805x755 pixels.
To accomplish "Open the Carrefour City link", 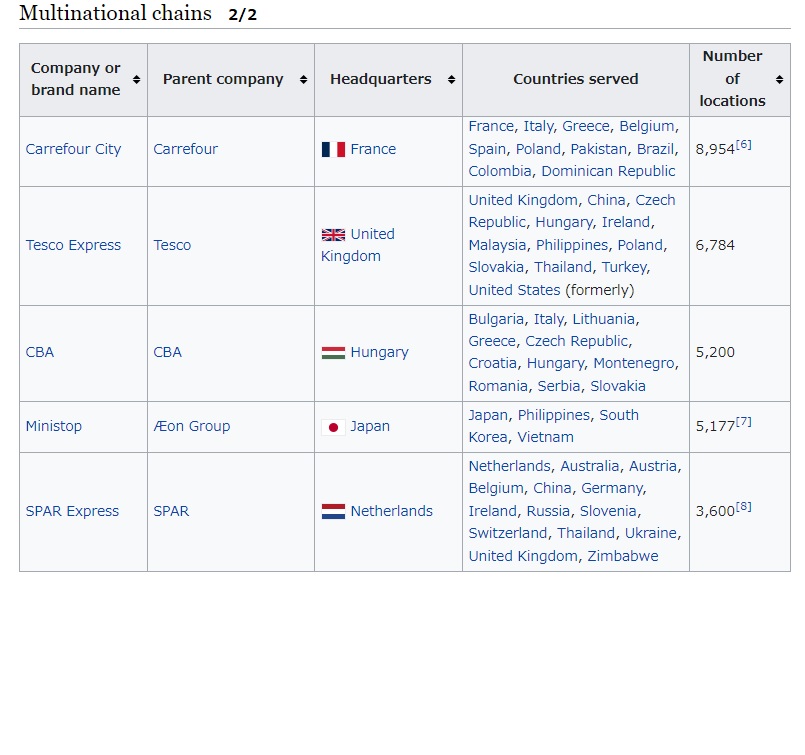I will click(x=73, y=149).
